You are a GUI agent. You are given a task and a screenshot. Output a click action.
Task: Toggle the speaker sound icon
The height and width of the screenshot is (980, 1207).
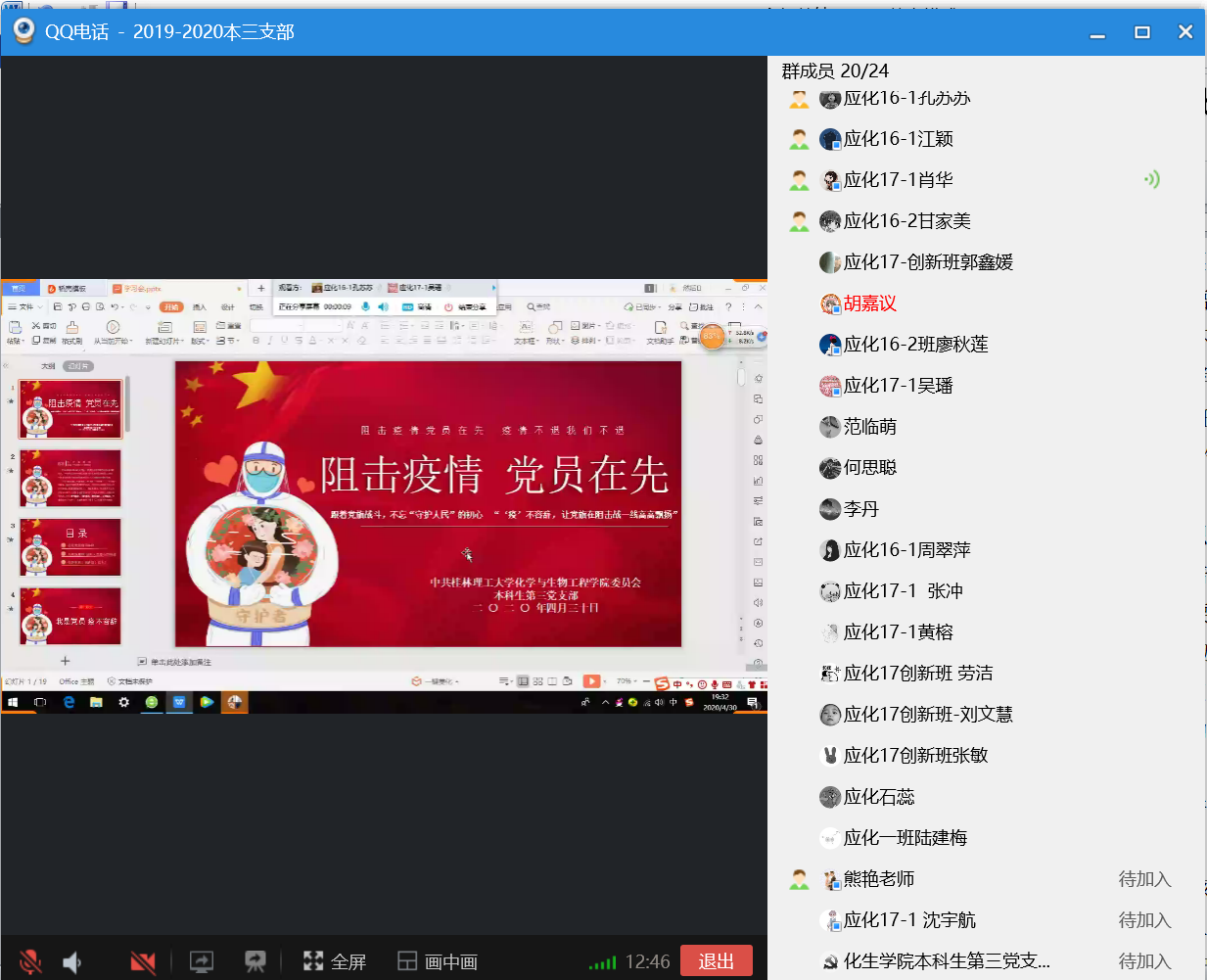[72, 962]
